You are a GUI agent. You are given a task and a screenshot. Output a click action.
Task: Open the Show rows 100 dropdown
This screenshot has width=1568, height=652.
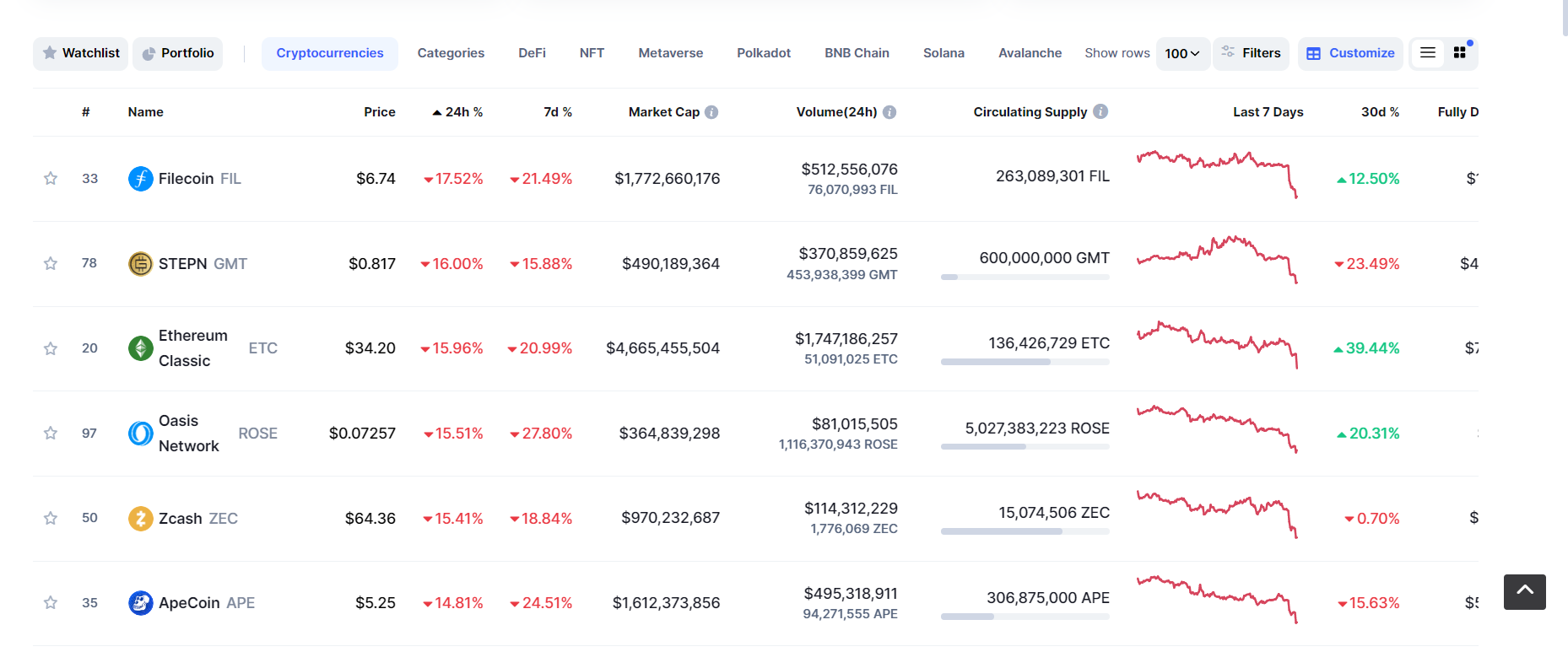pyautogui.click(x=1182, y=53)
